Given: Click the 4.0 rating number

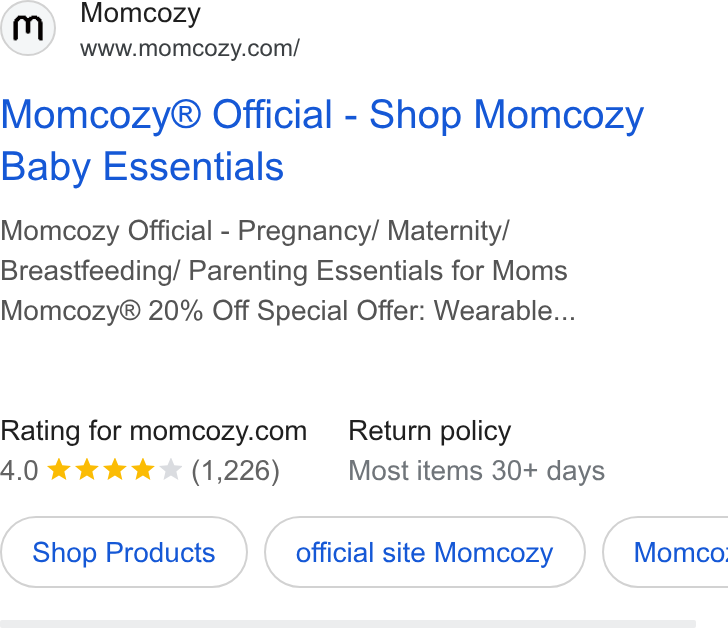Looking at the screenshot, I should coord(19,471).
